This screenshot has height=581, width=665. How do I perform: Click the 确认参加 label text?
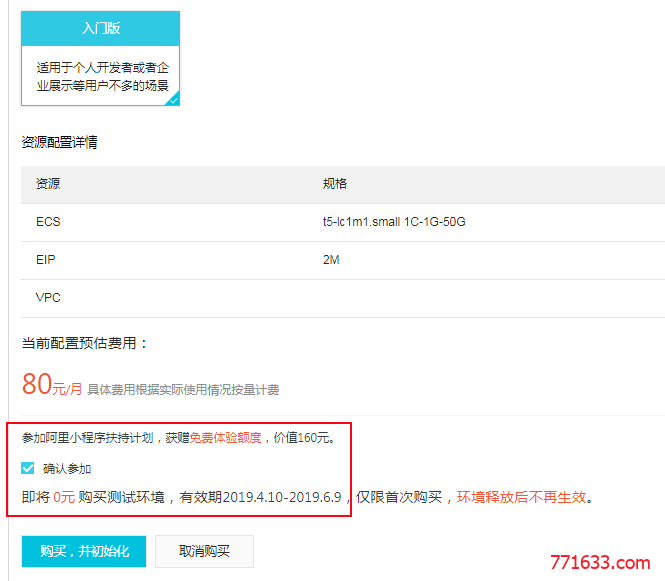[x=67, y=469]
